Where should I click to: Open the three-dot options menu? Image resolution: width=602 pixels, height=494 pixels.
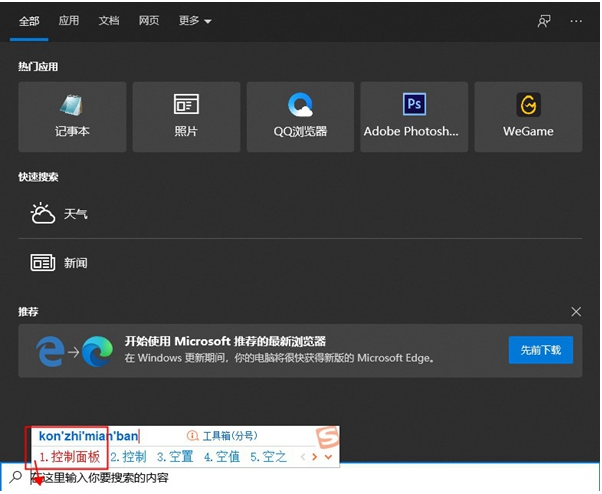coord(576,20)
